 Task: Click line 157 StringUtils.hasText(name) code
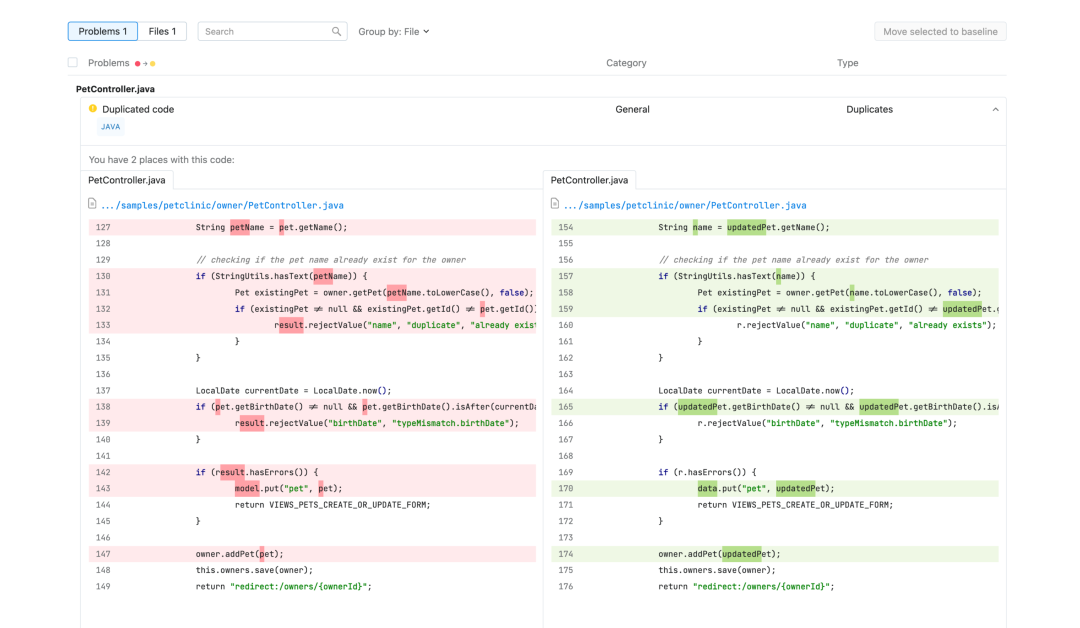[x=737, y=276]
